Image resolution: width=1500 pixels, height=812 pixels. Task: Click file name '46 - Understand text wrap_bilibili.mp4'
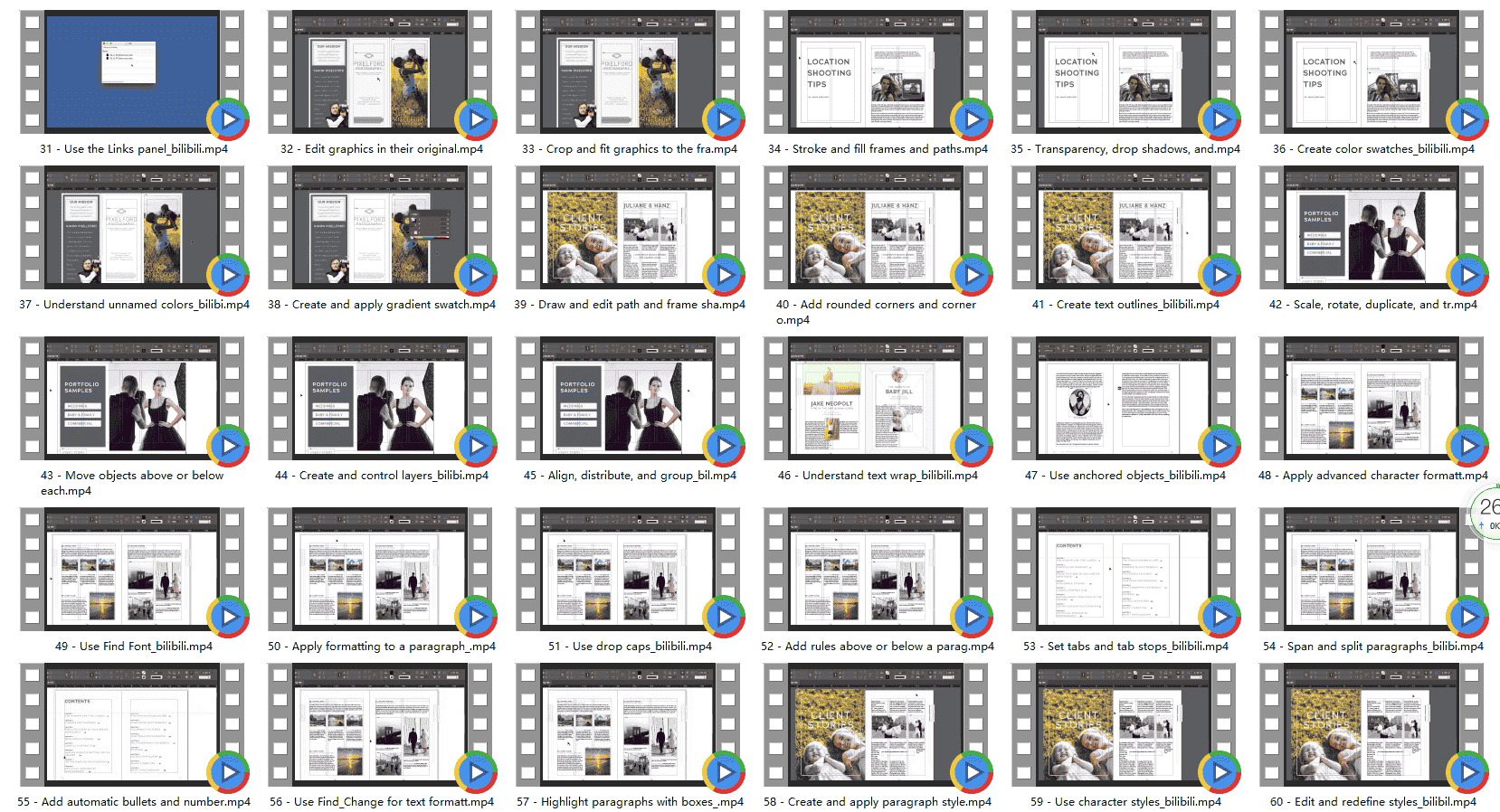point(878,476)
